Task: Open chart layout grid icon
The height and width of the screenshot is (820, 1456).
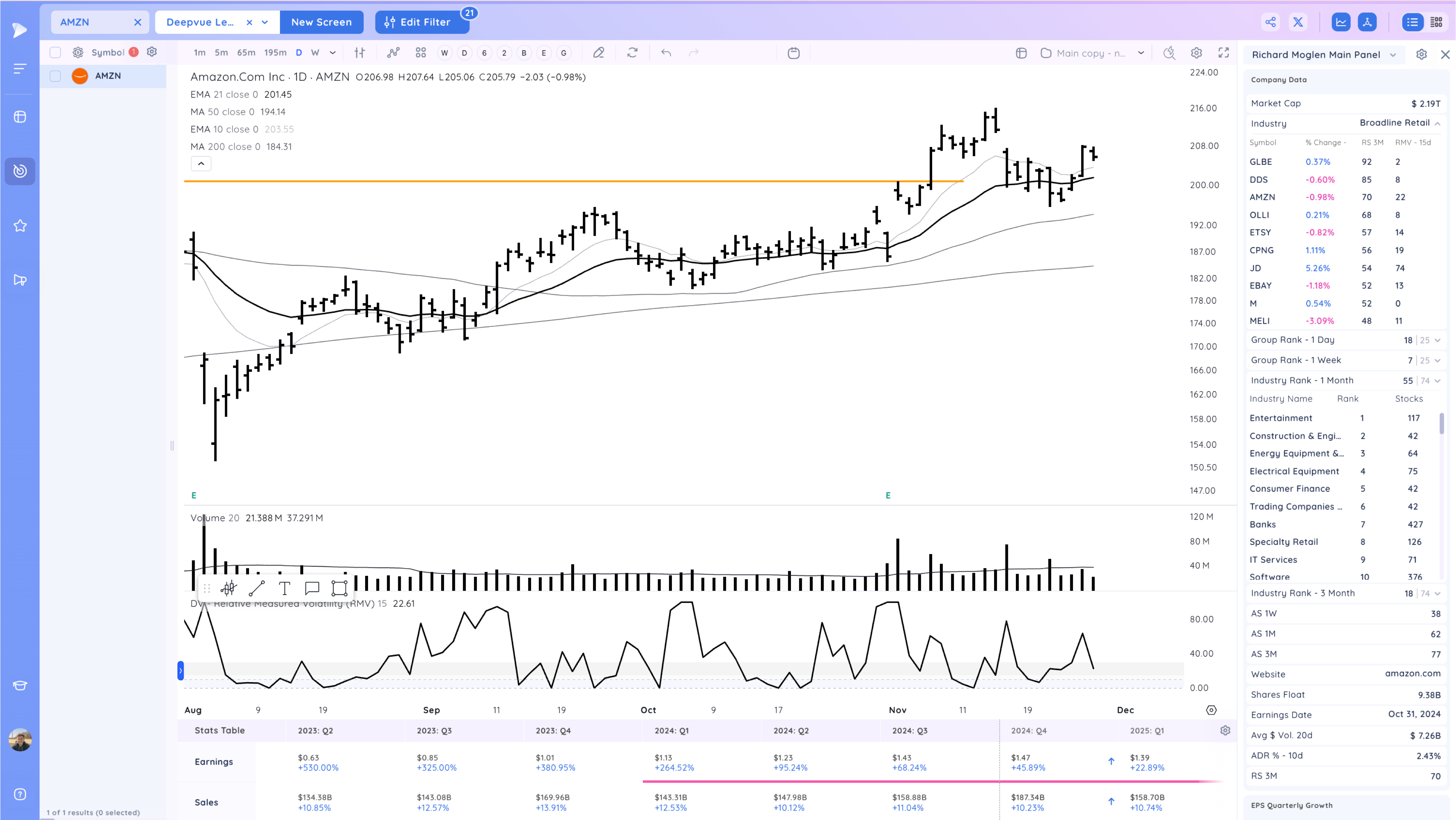Action: 420,52
